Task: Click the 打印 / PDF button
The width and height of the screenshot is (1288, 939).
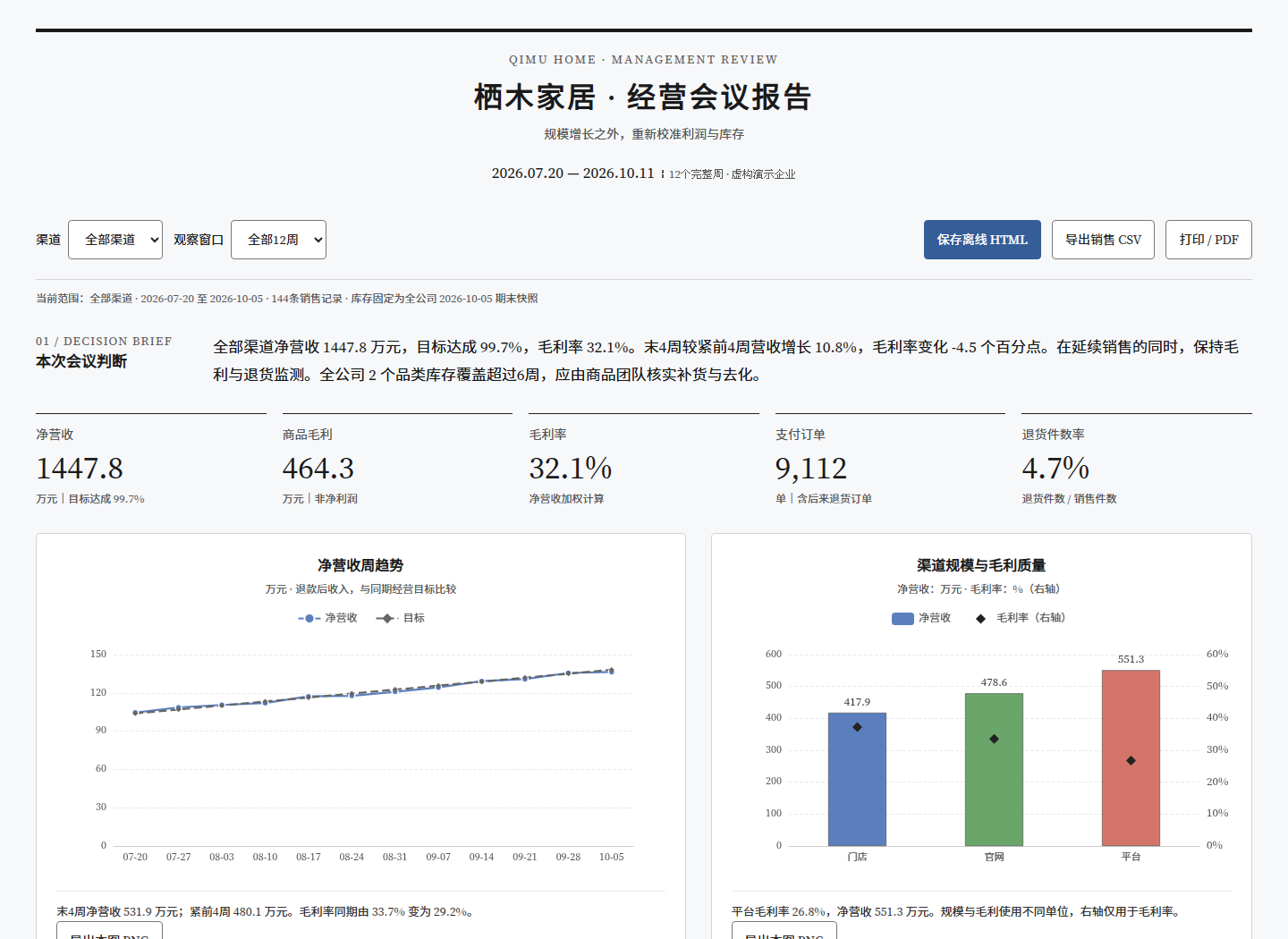Action: (1208, 240)
